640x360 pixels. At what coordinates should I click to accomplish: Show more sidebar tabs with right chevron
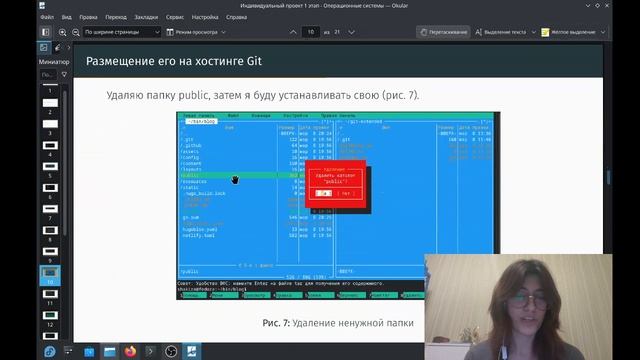click(69, 48)
